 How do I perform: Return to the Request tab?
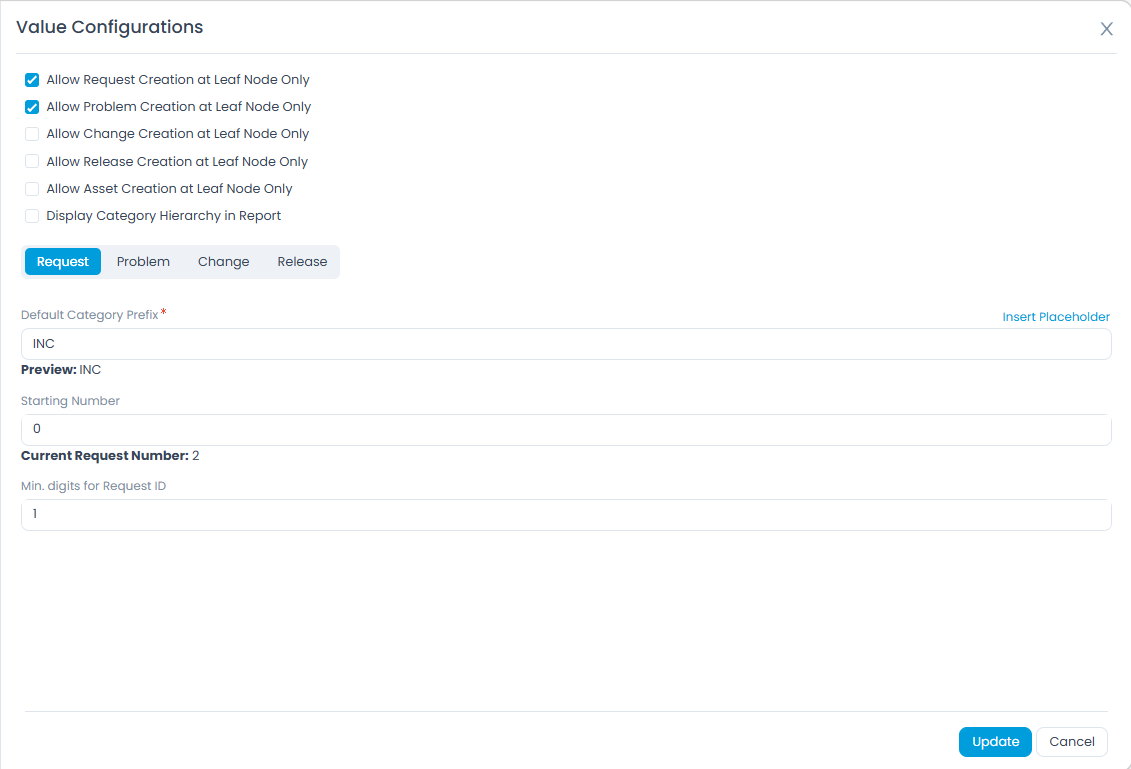coord(62,261)
